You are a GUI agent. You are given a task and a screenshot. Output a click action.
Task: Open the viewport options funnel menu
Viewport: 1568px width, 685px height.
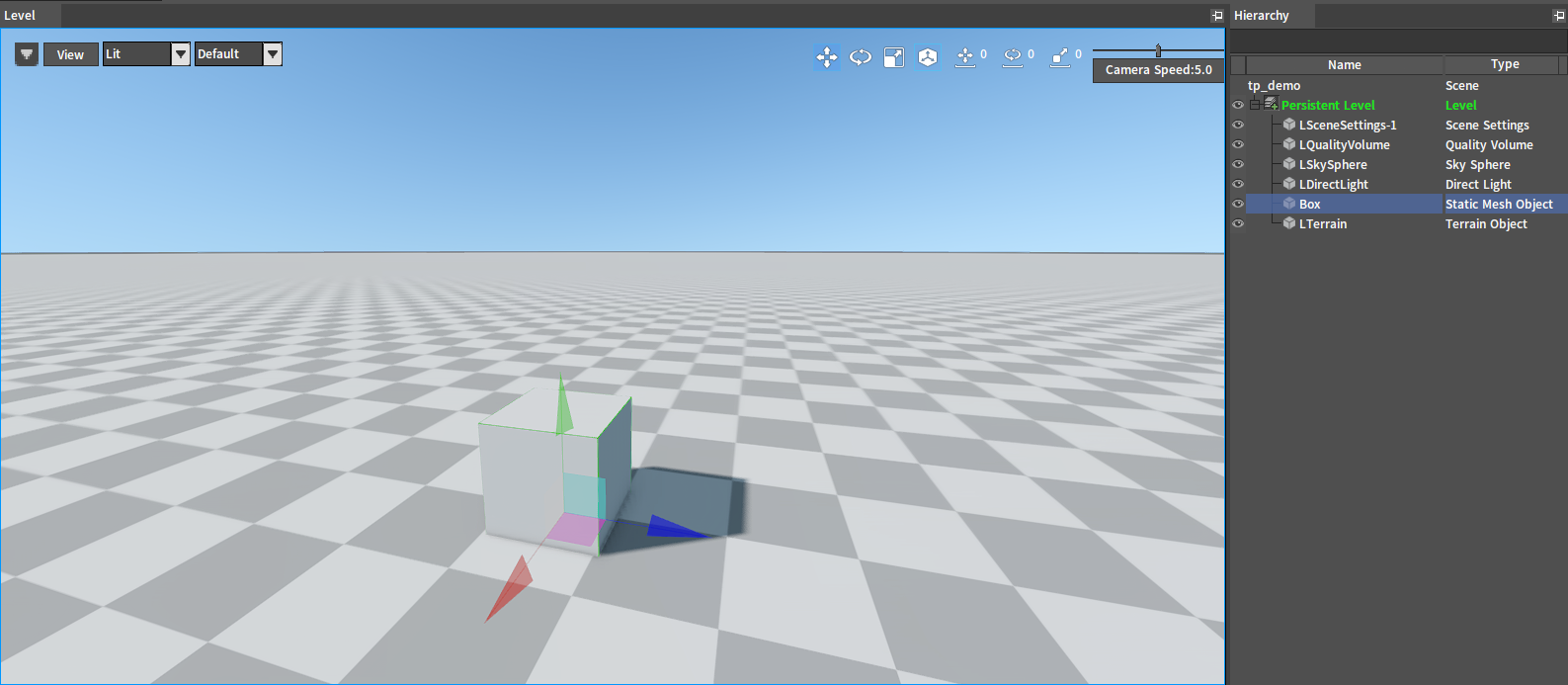27,54
